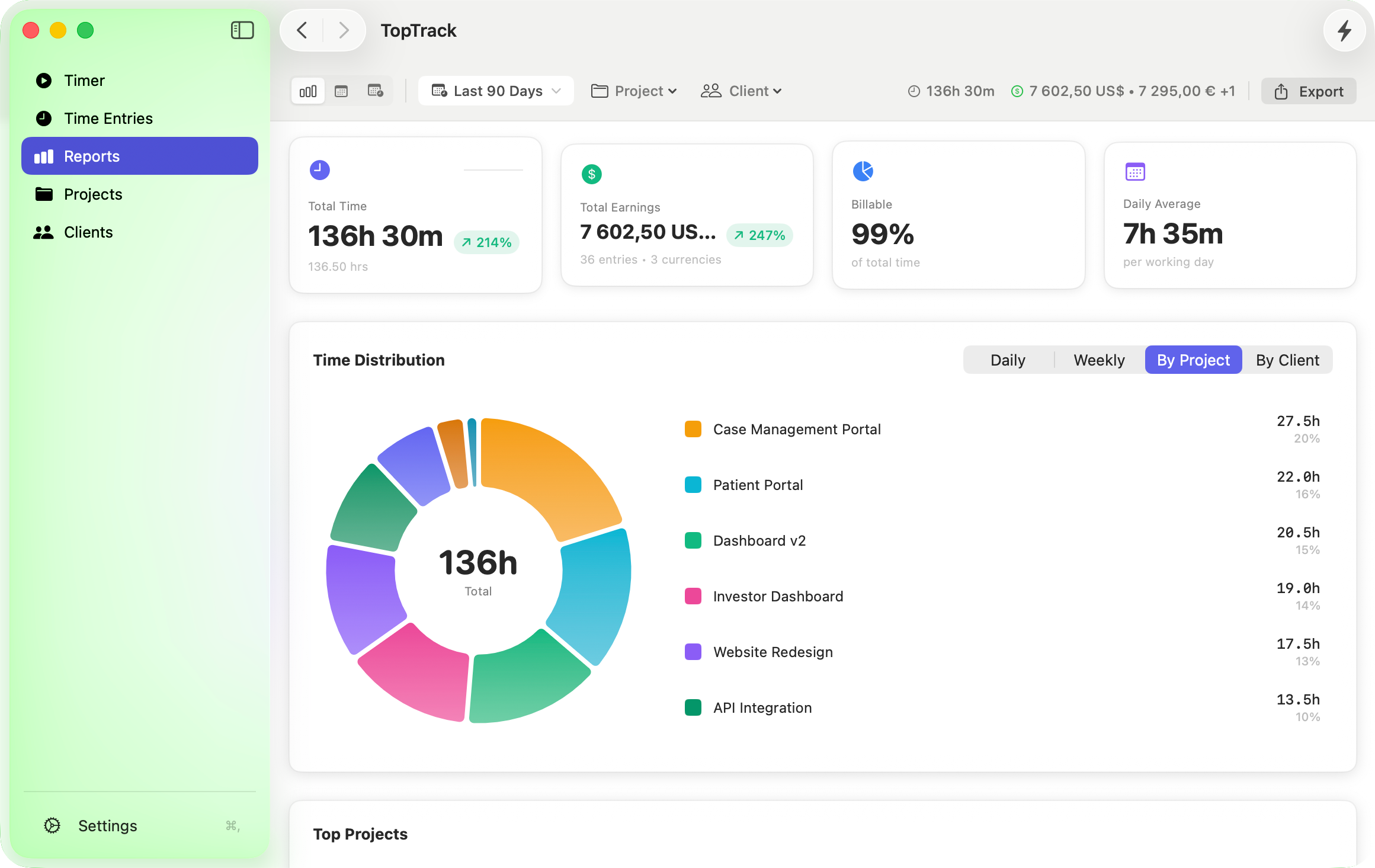Click the Patient Portal color swatch

point(693,485)
